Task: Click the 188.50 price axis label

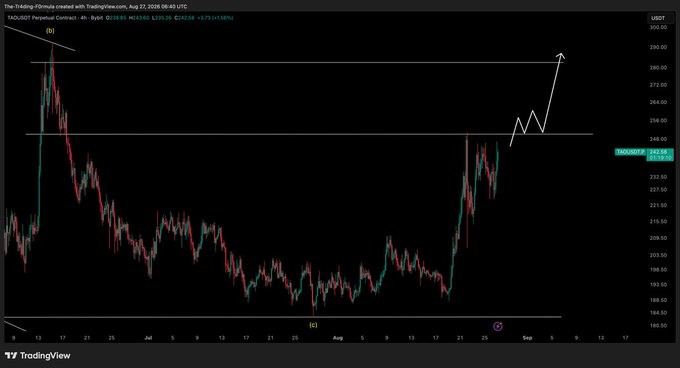Action: point(658,300)
